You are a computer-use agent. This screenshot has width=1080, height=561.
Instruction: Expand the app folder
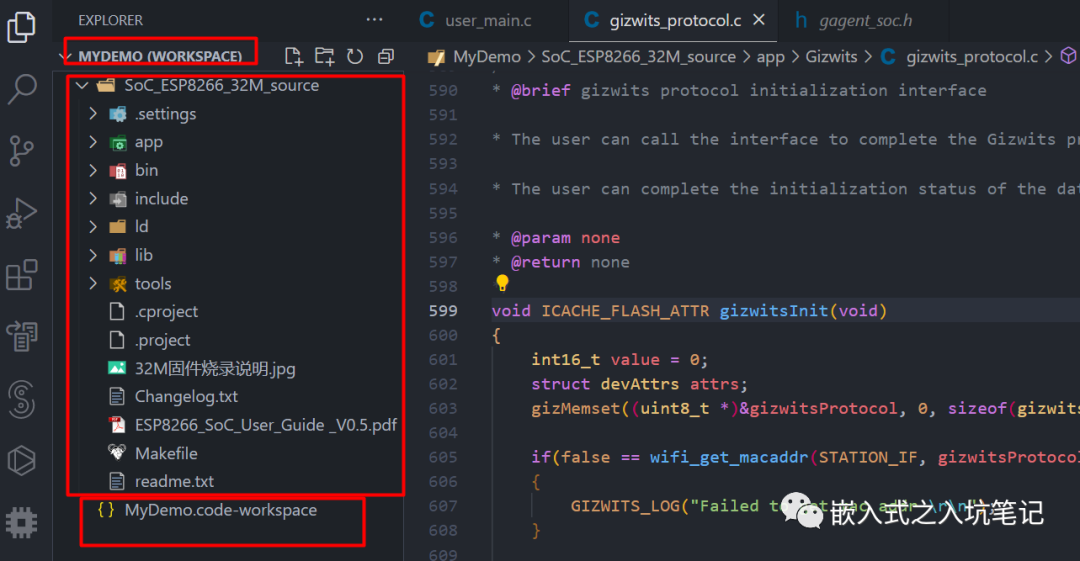149,143
